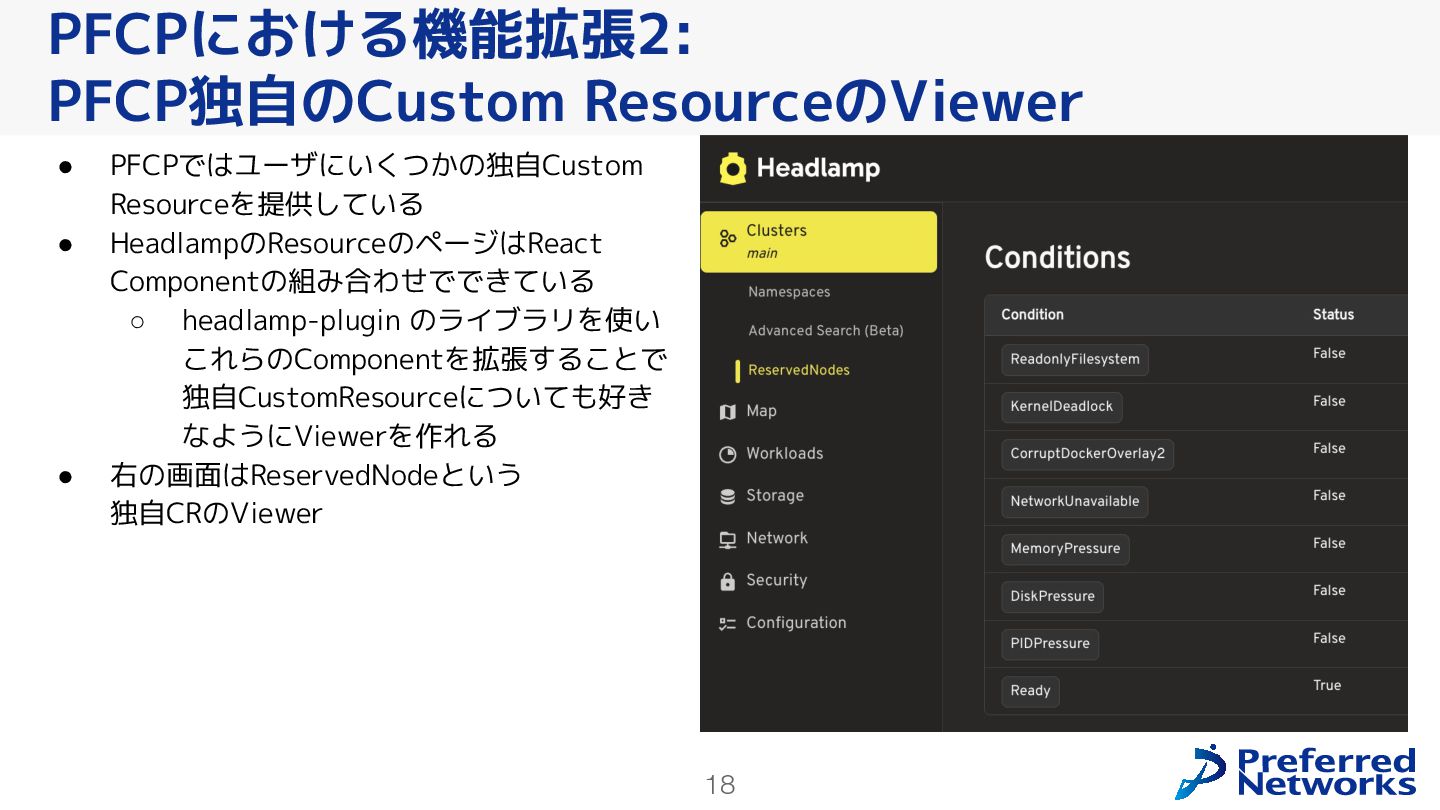Click True status for Ready
1440x810 pixels.
pyautogui.click(x=1327, y=685)
